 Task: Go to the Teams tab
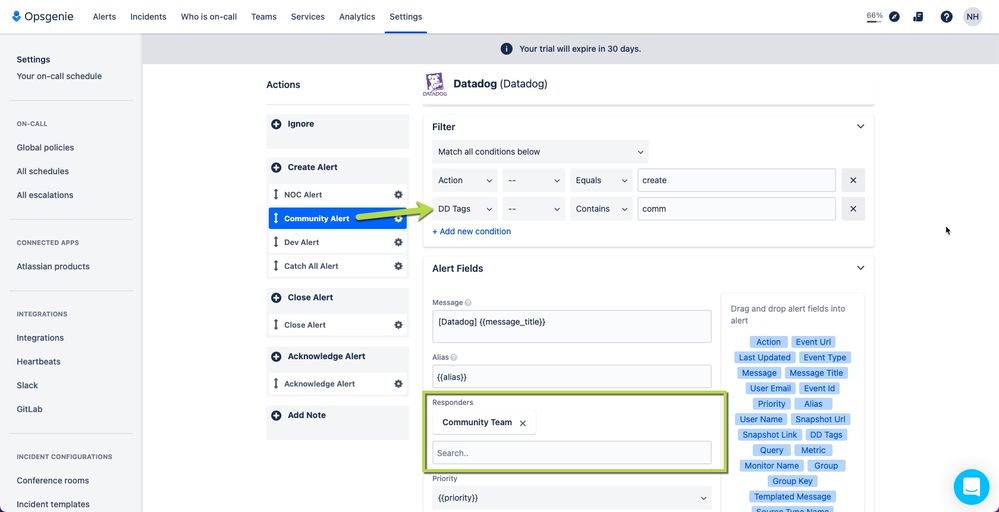(264, 17)
